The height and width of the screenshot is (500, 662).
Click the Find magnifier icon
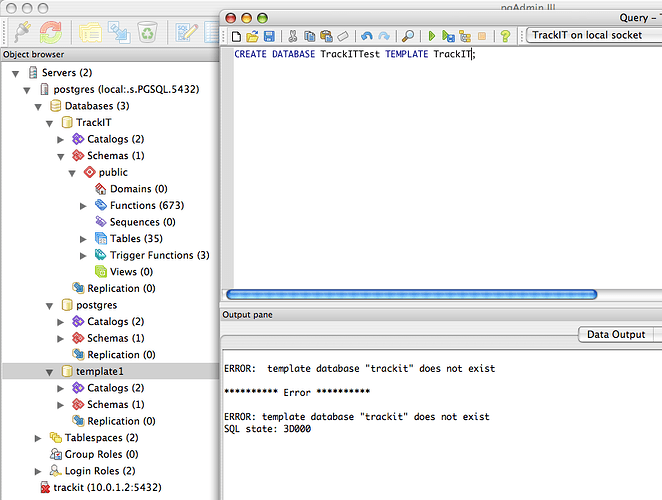pos(408,36)
